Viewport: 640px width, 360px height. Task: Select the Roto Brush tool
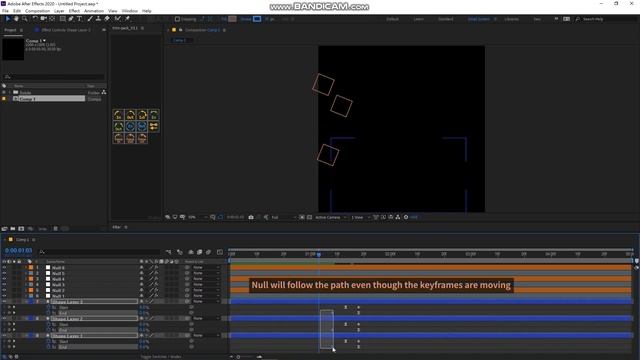point(118,19)
